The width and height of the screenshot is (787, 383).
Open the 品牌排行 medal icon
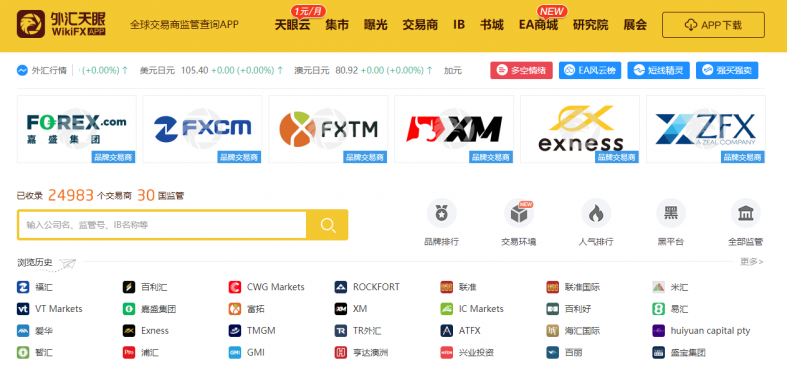(441, 213)
